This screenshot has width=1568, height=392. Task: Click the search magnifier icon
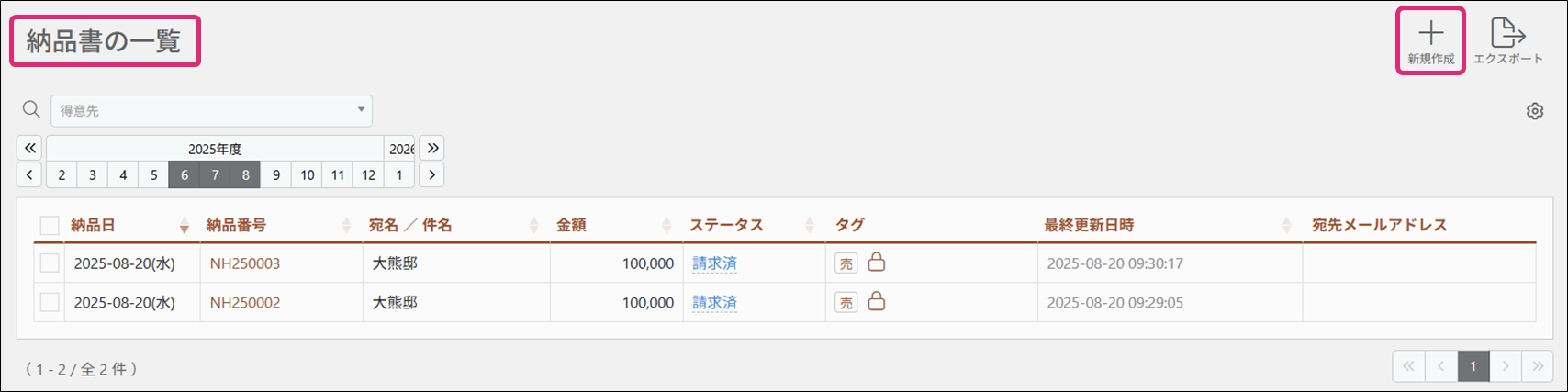coord(31,110)
